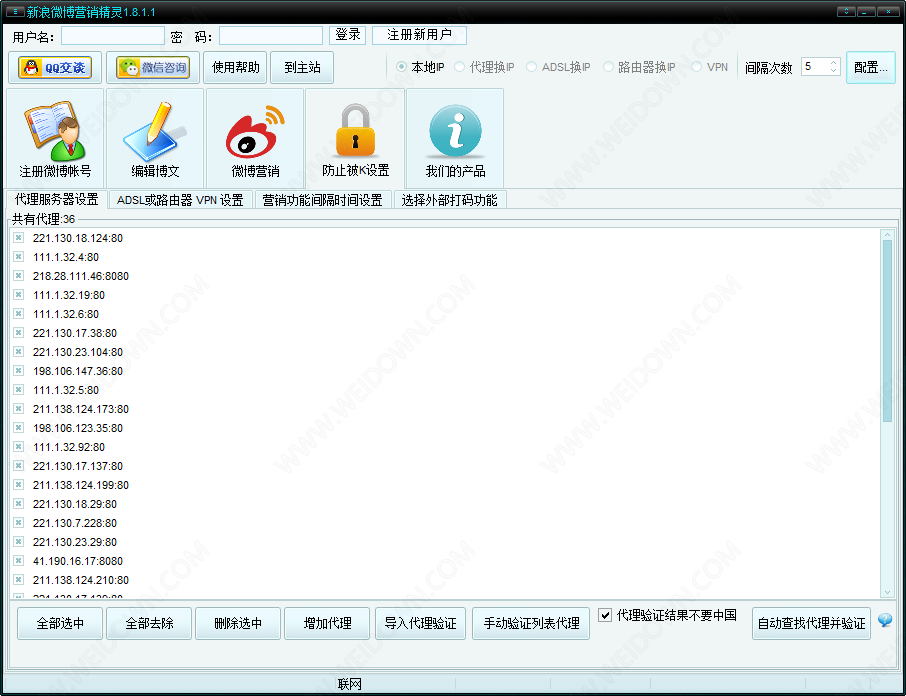Click the QQ交谈 button
906x696 pixels.
[55, 68]
